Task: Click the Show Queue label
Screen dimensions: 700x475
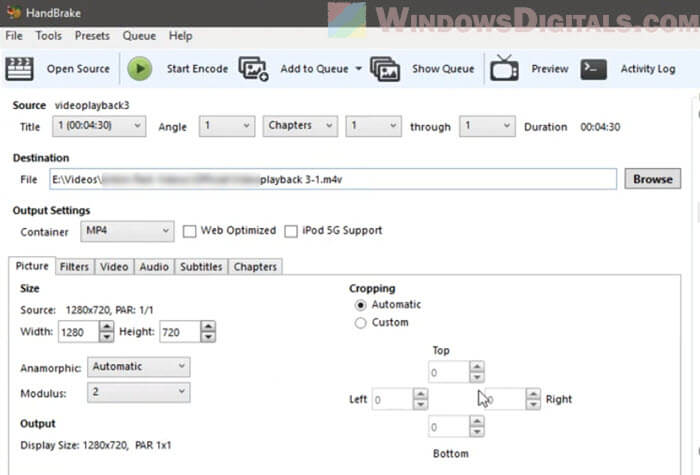Action: tap(443, 69)
